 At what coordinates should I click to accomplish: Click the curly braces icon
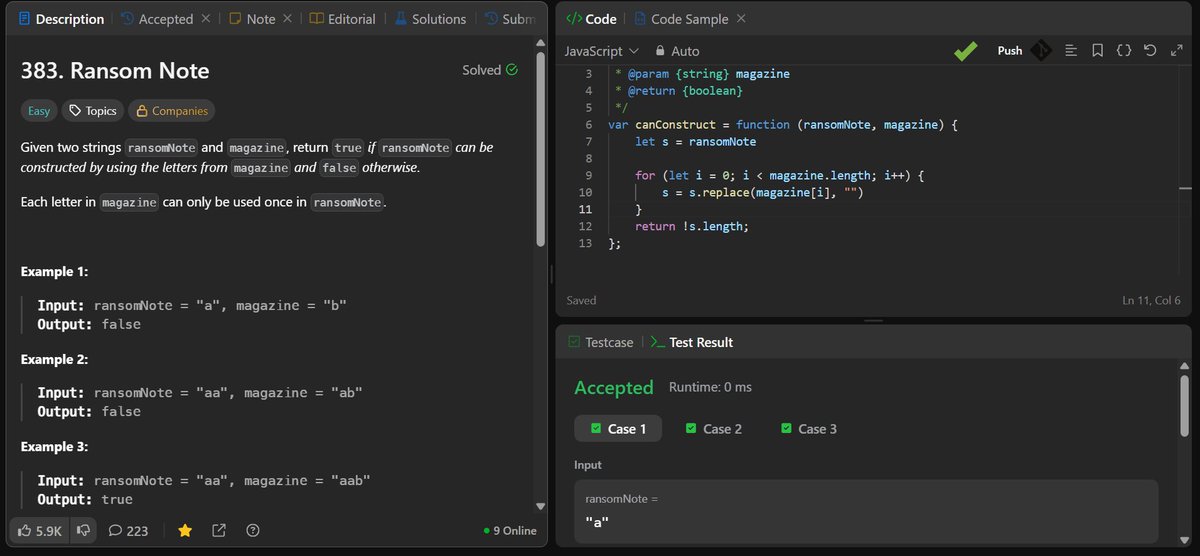[1124, 50]
